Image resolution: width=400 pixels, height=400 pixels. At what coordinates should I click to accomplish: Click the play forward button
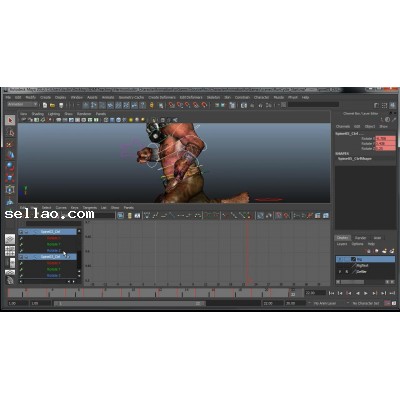point(366,293)
